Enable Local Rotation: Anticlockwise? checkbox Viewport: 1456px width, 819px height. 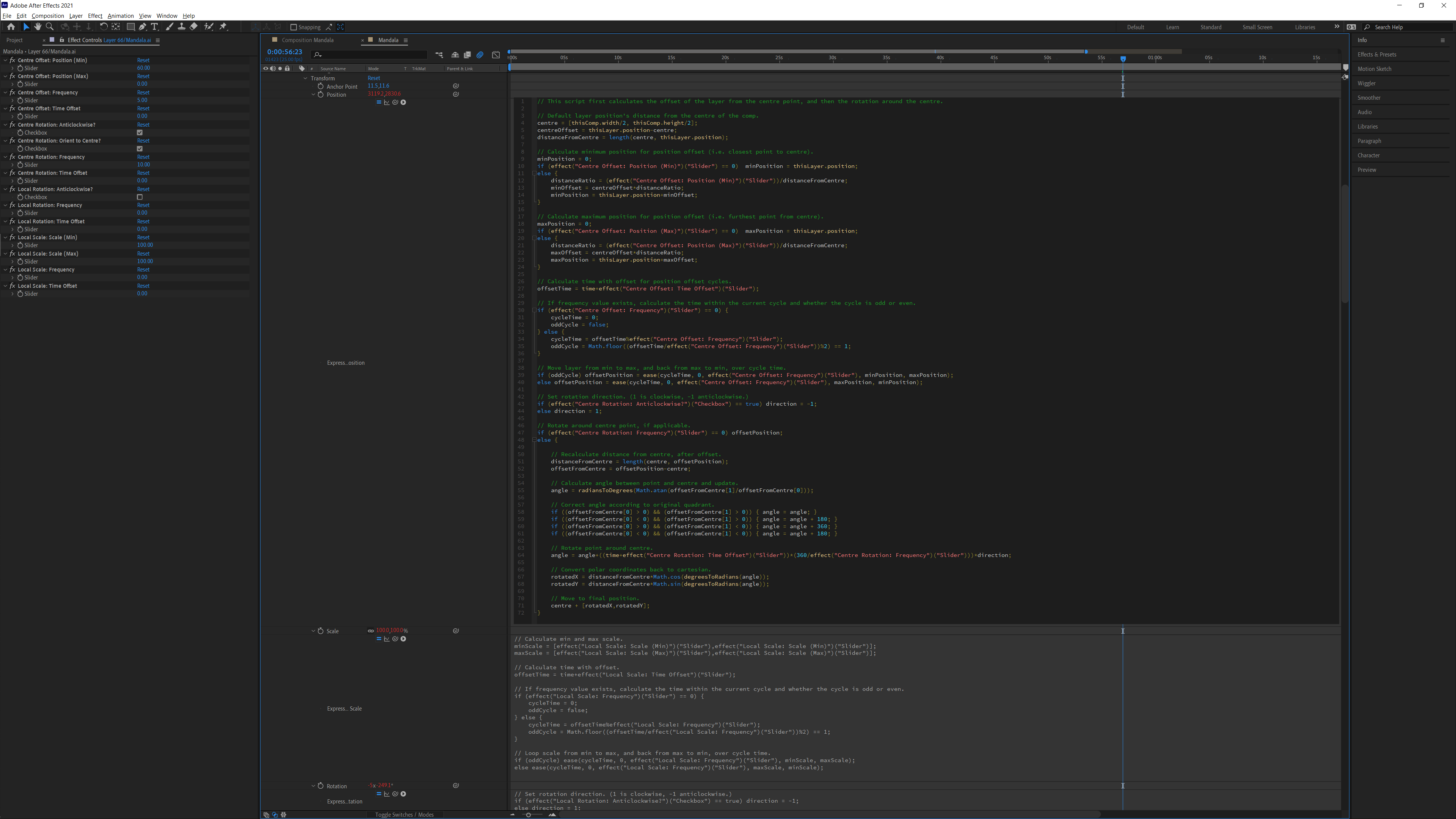coord(140,197)
